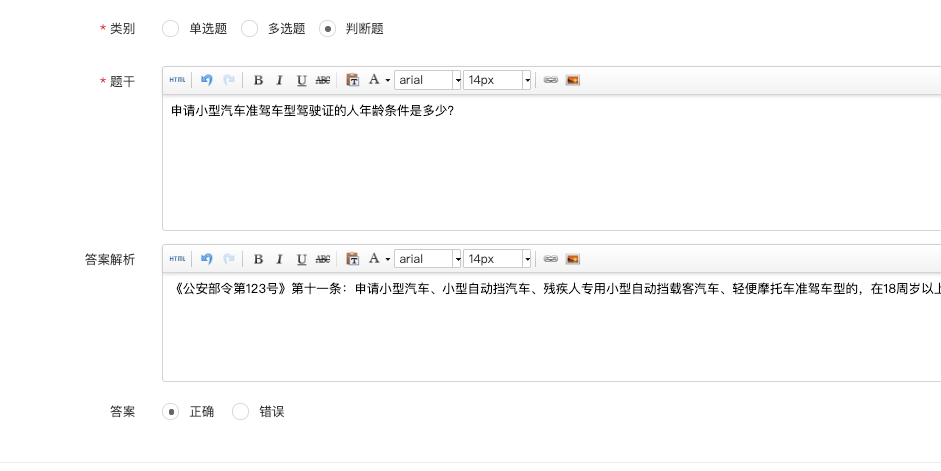Select the 单选题 category radio
Screen dimensions: 941x471
[170, 28]
